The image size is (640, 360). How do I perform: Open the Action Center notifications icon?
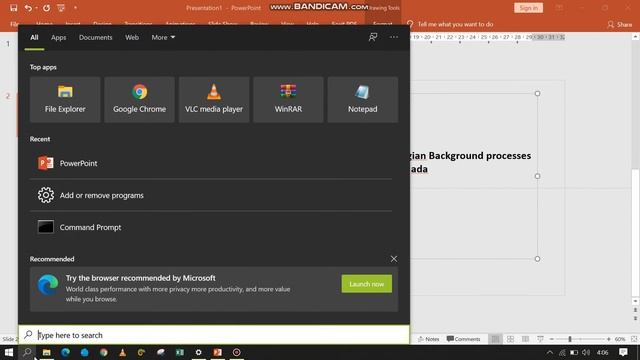[623, 352]
